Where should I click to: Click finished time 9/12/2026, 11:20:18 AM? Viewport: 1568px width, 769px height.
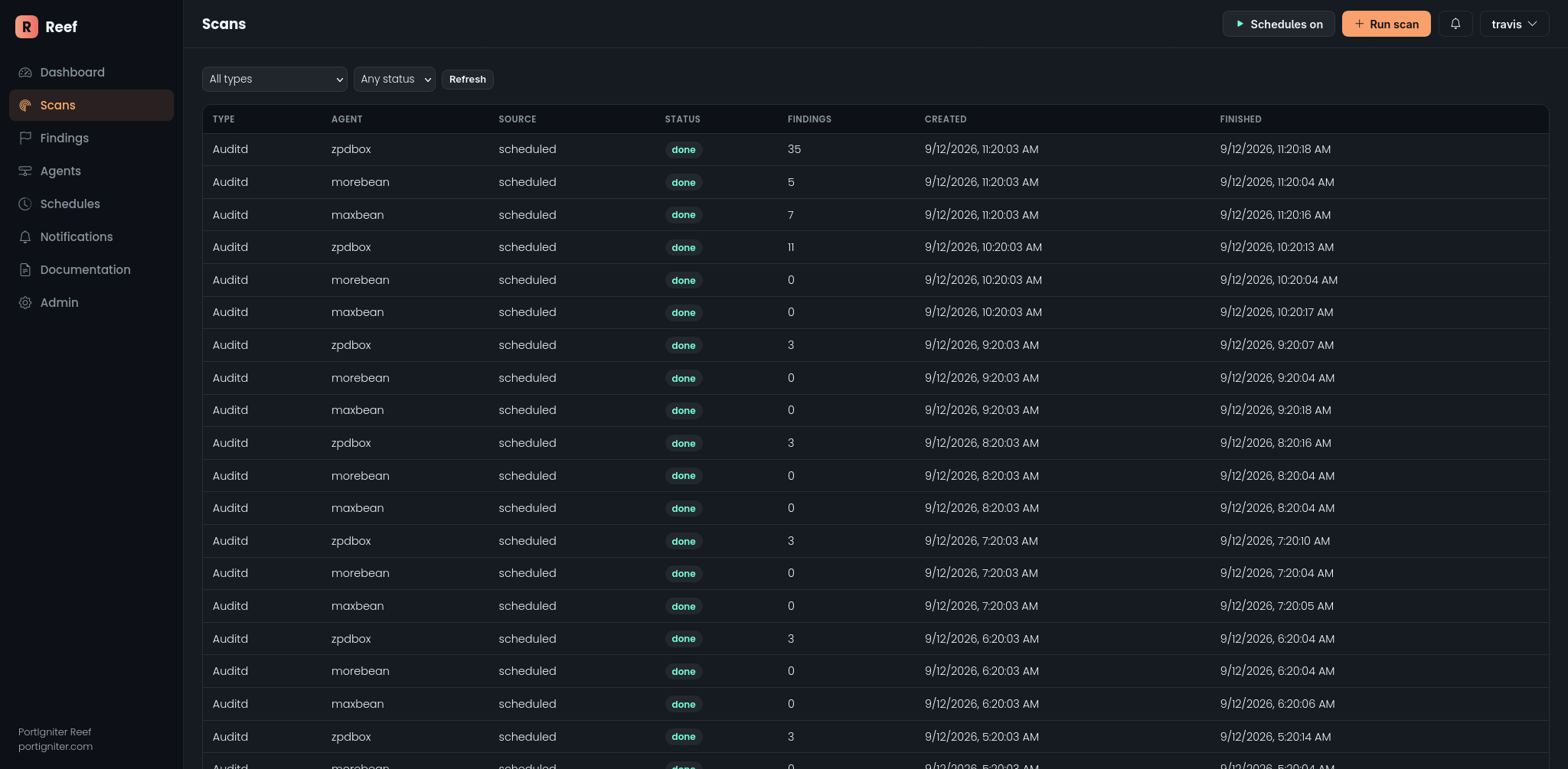[x=1275, y=150]
